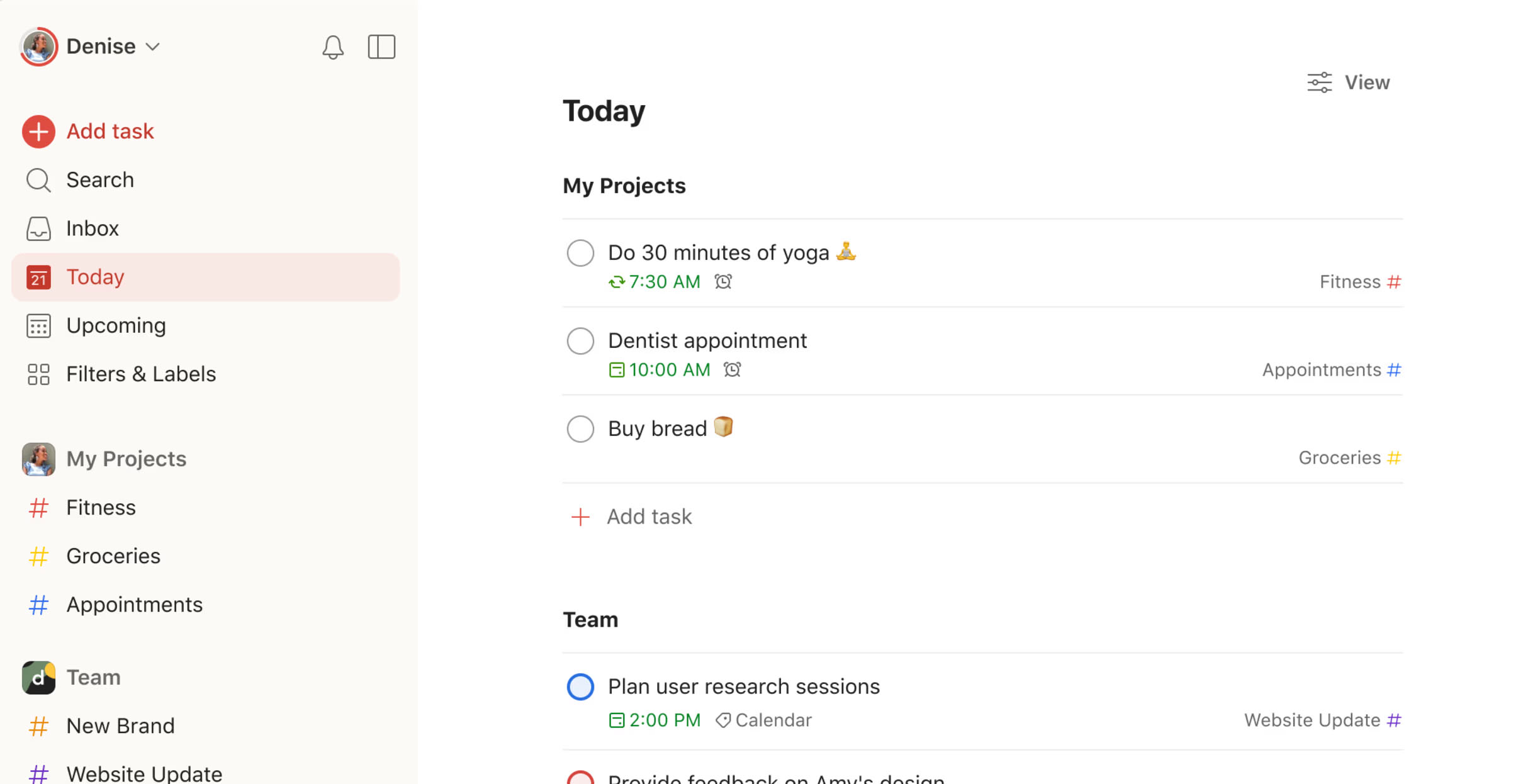Open Search
The image size is (1518, 784).
100,179
